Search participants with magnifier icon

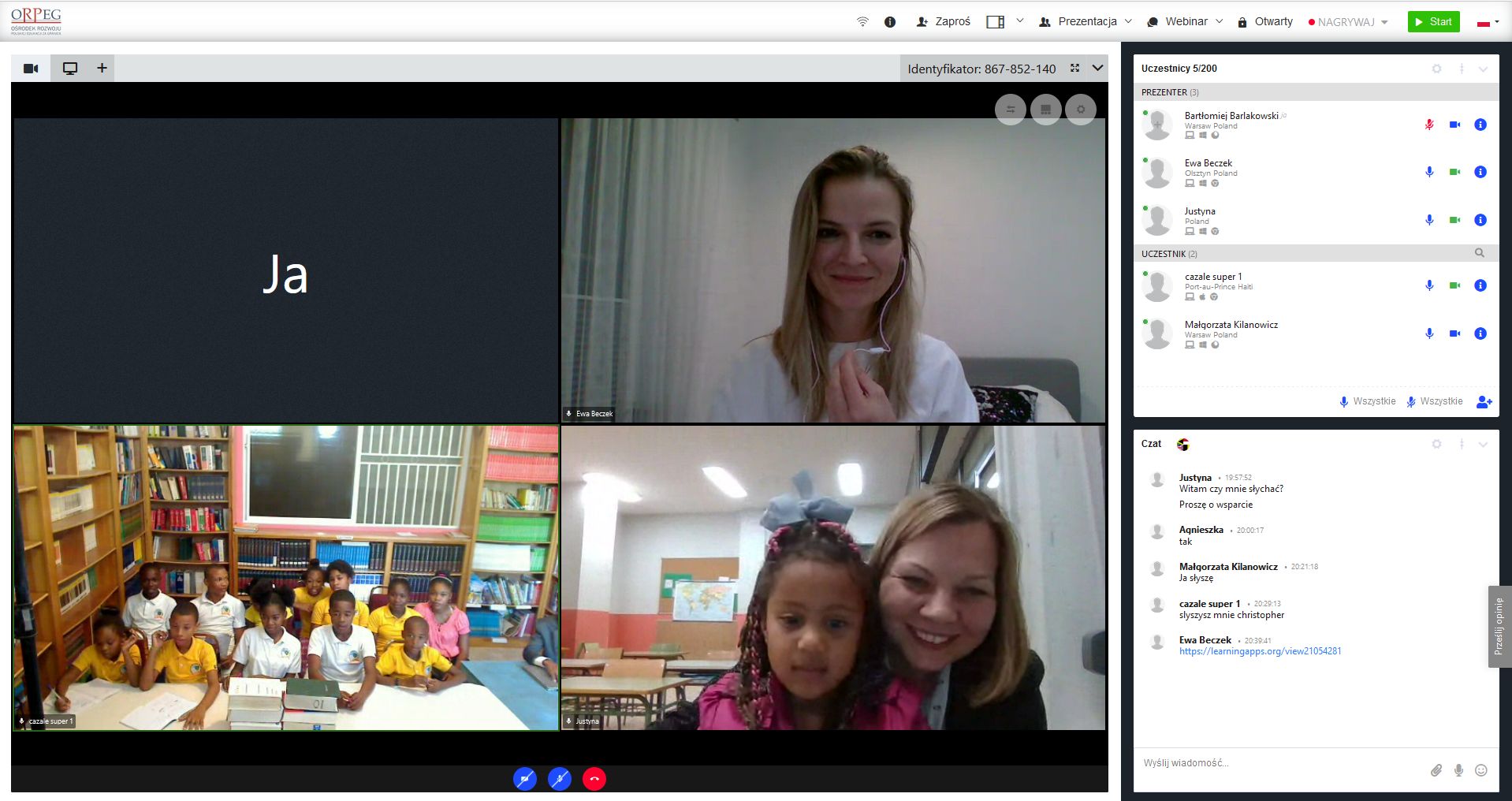point(1479,253)
